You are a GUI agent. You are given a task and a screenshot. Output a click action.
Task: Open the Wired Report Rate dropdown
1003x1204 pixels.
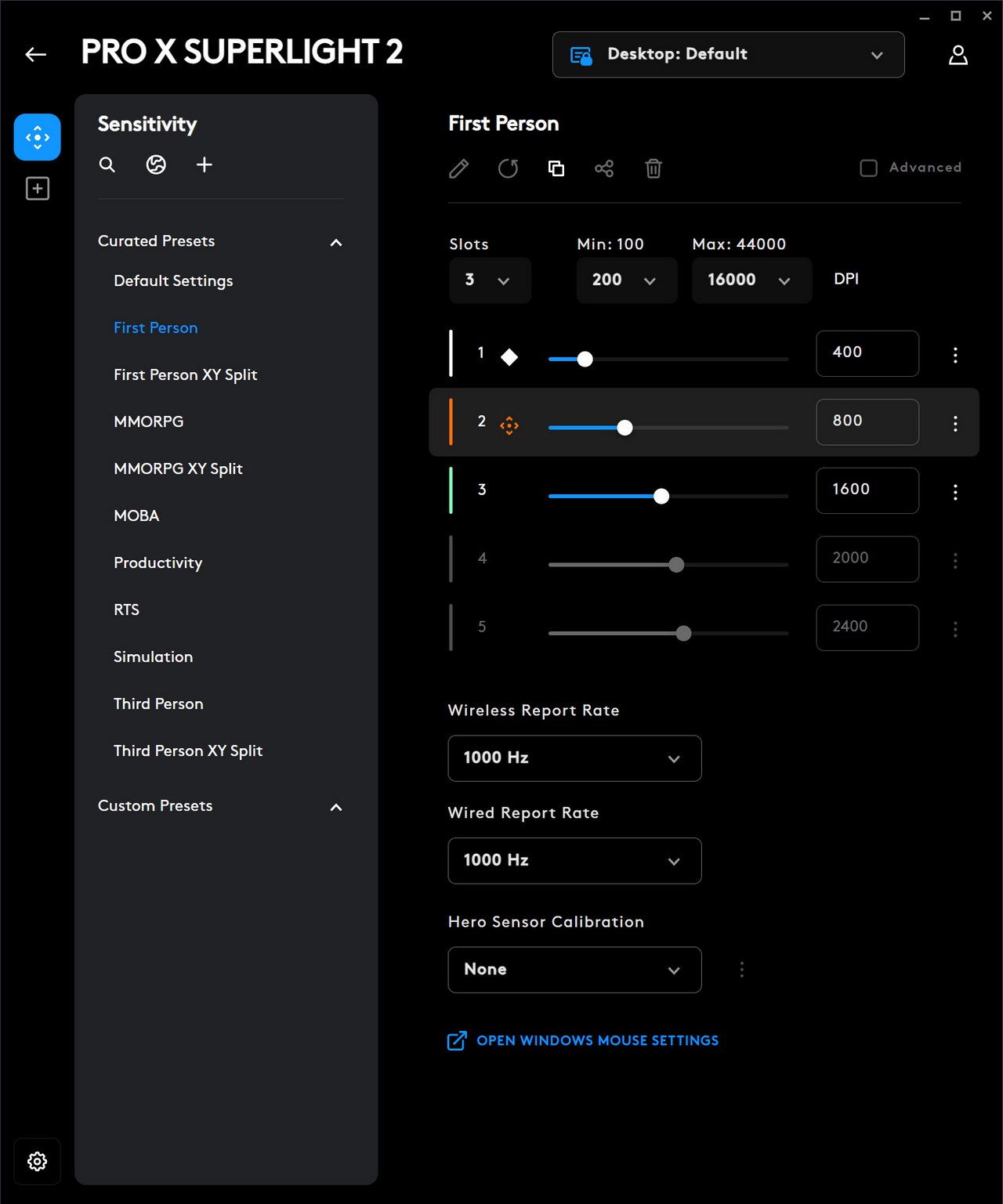pos(574,861)
